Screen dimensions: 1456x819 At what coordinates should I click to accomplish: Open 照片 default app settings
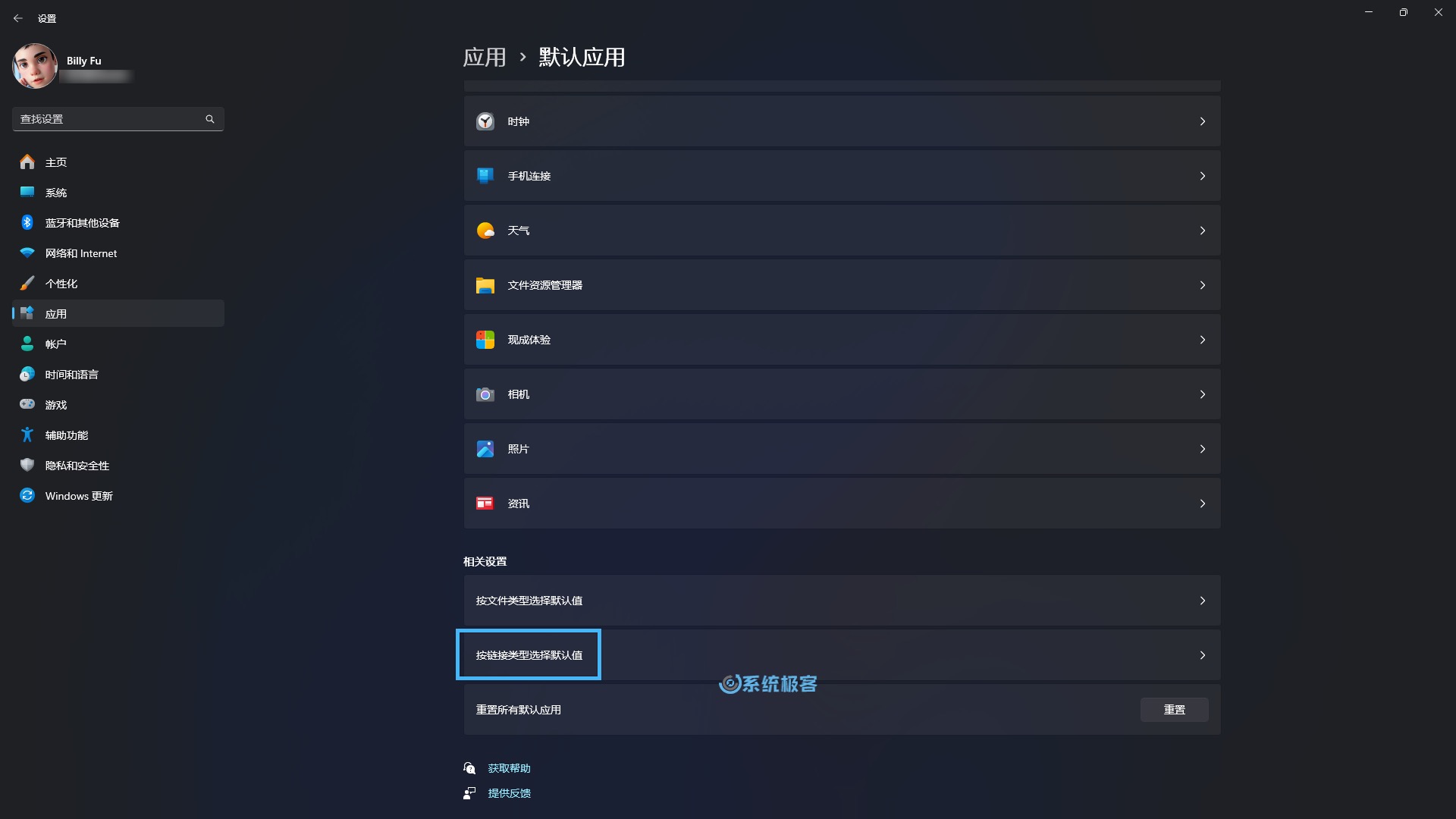(842, 448)
